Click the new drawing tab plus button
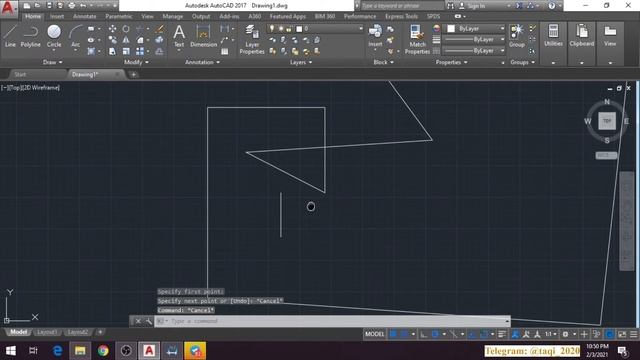Screen dimensions: 640x360 (x=133, y=75)
